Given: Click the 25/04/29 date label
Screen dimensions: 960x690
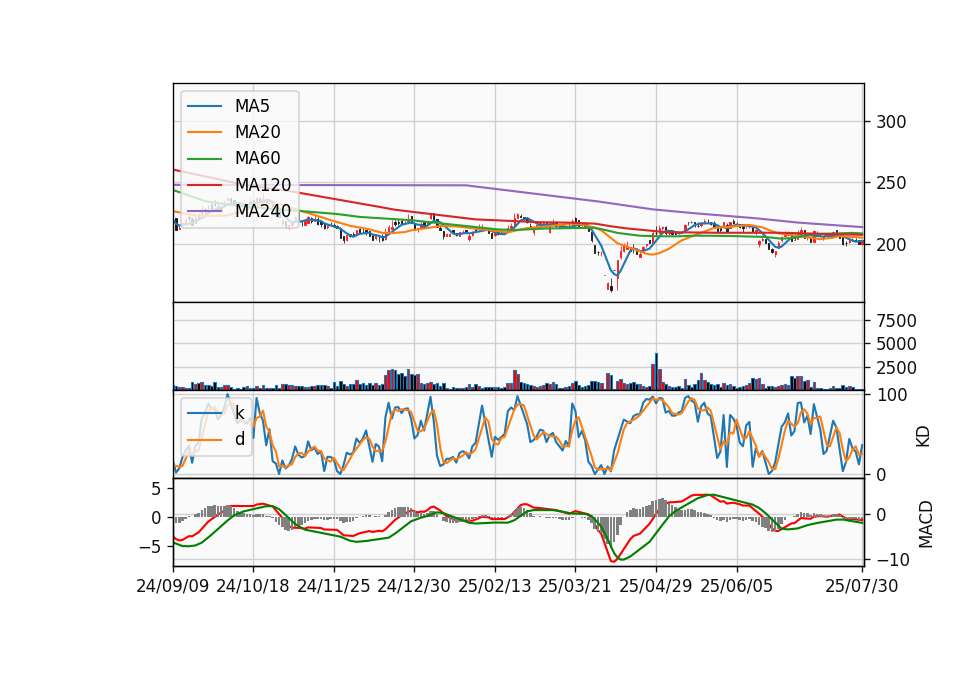Looking at the screenshot, I should (656, 586).
